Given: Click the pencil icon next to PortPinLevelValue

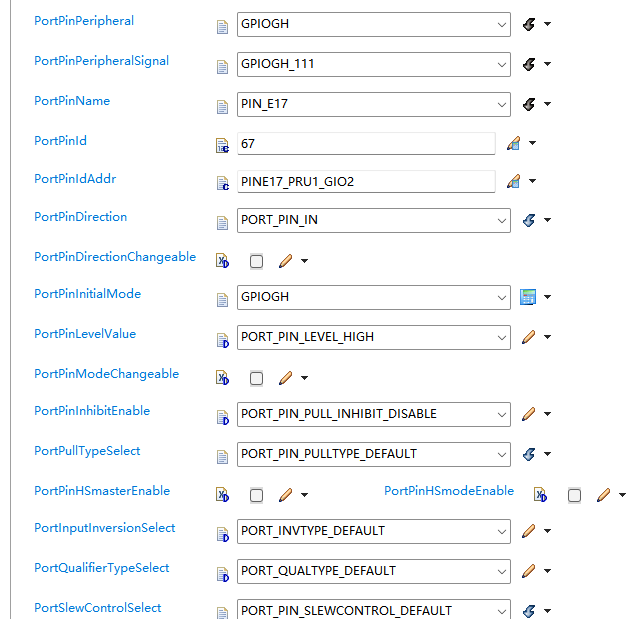Looking at the screenshot, I should [529, 337].
